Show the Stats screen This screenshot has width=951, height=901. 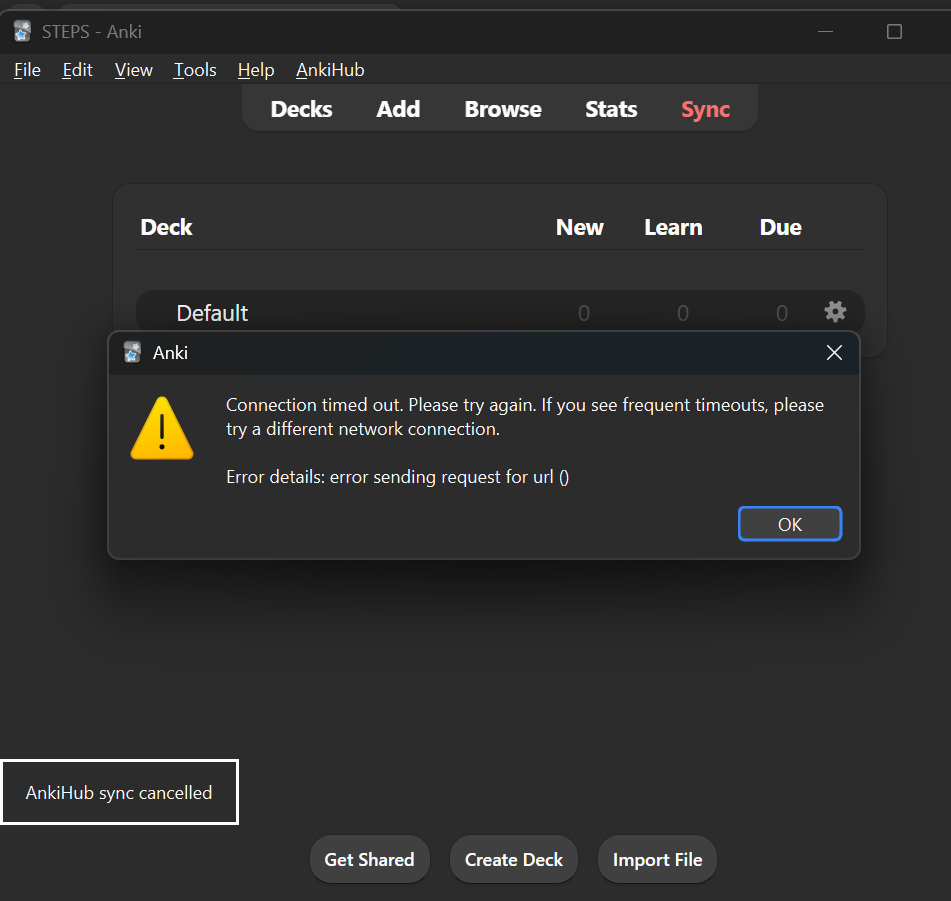(x=611, y=109)
